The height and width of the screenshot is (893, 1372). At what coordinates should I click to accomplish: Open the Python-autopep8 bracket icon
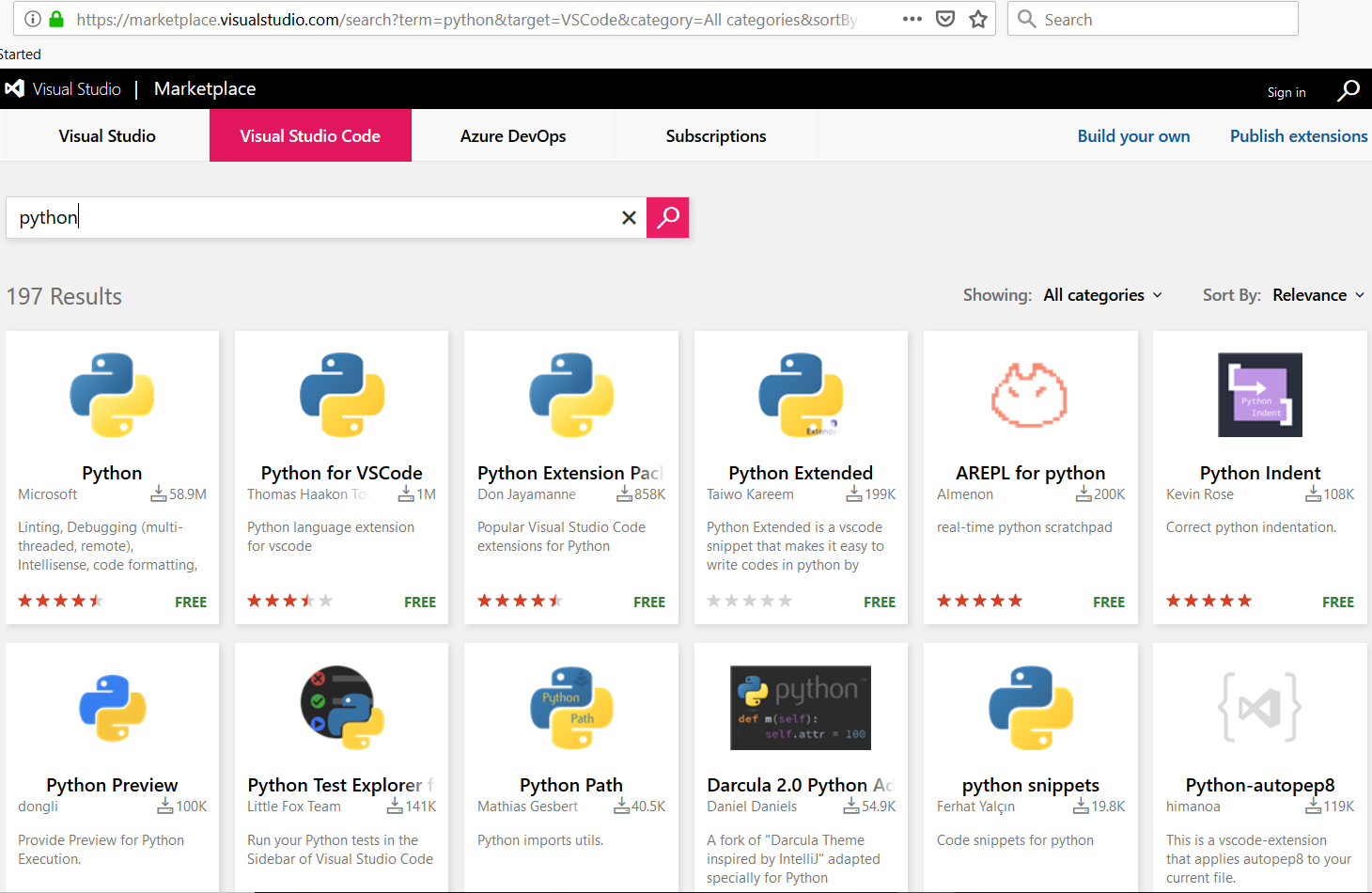[x=1260, y=708]
